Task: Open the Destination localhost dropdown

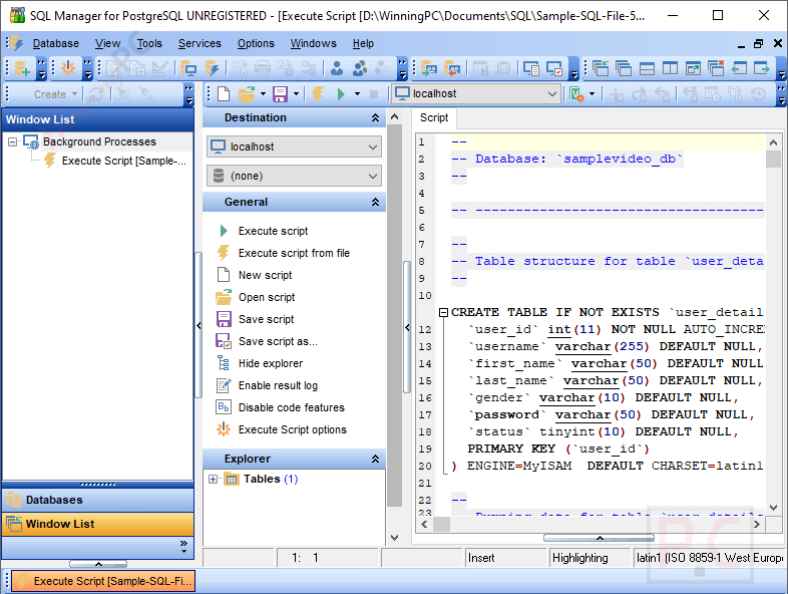Action: click(294, 147)
